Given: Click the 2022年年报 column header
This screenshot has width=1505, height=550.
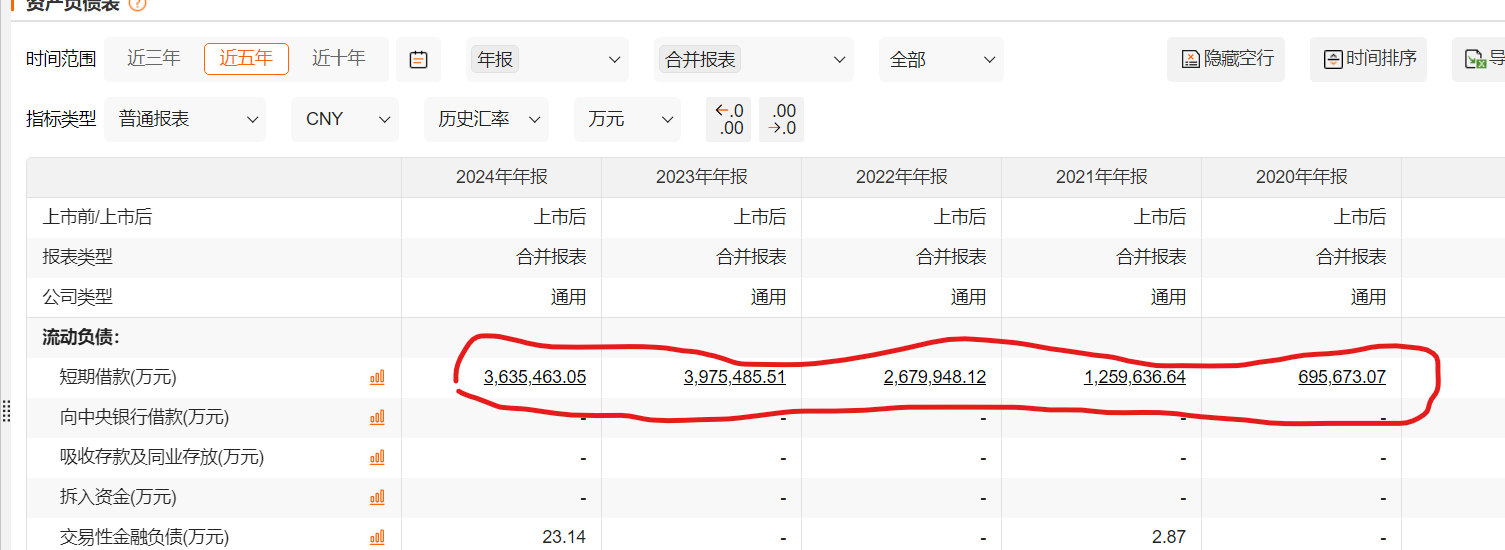Looking at the screenshot, I should (902, 178).
